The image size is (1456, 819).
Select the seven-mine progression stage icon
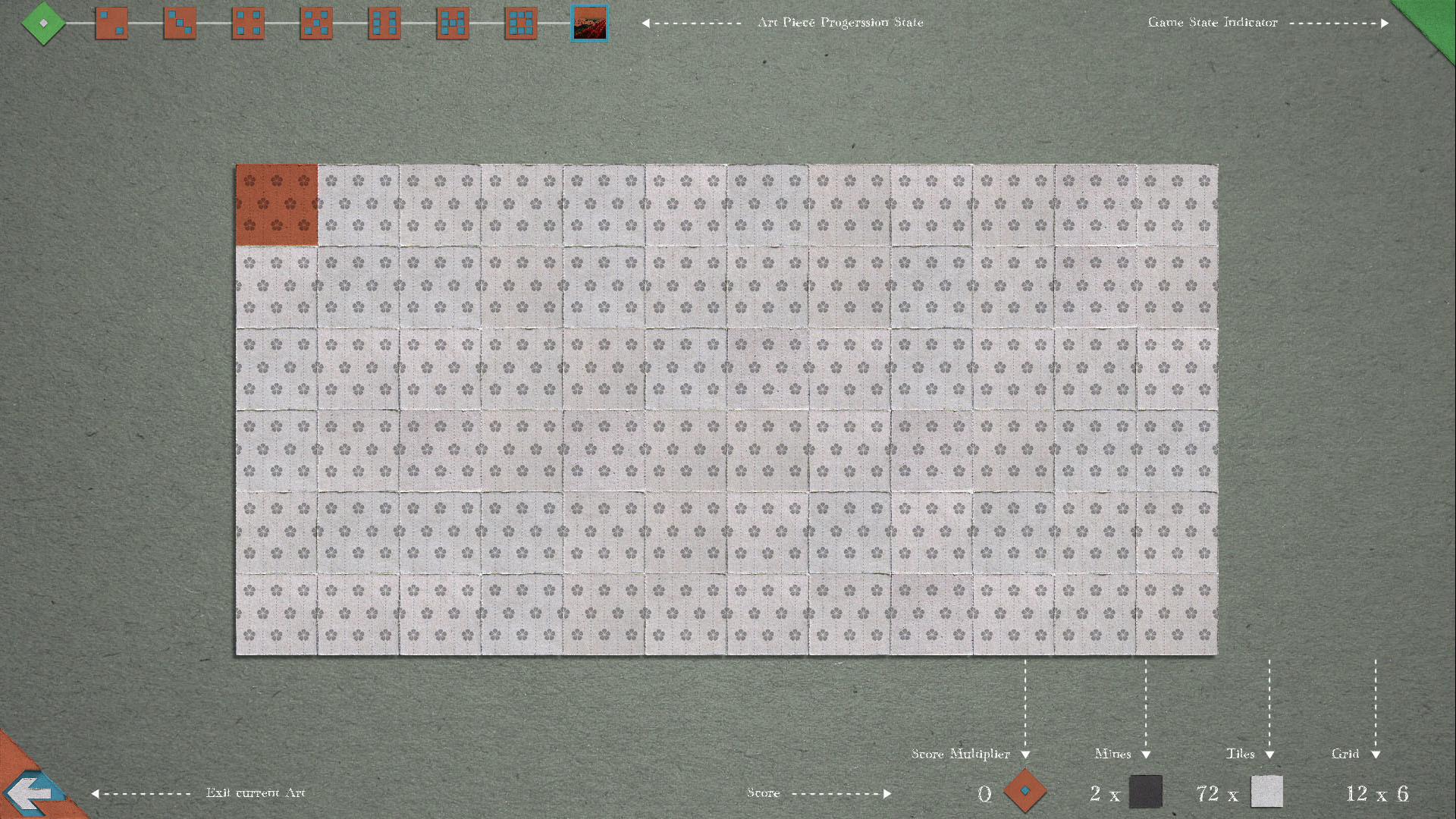tap(452, 23)
